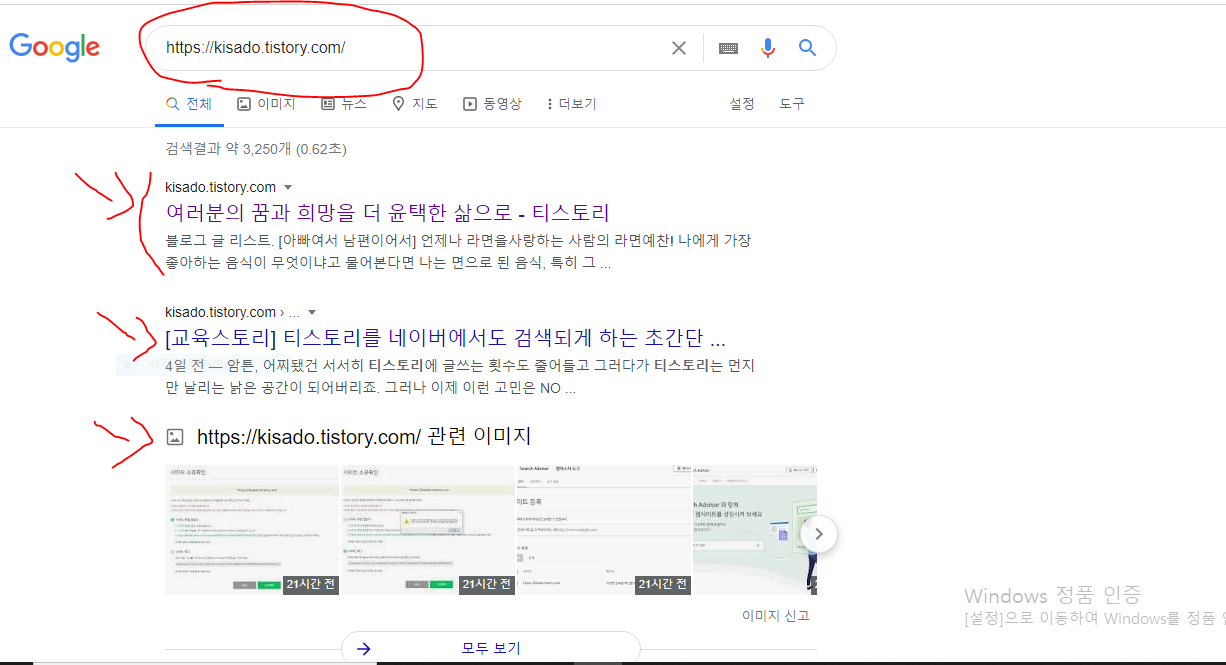This screenshot has width=1226, height=665.
Task: Clear the search box with X icon
Action: pos(679,48)
